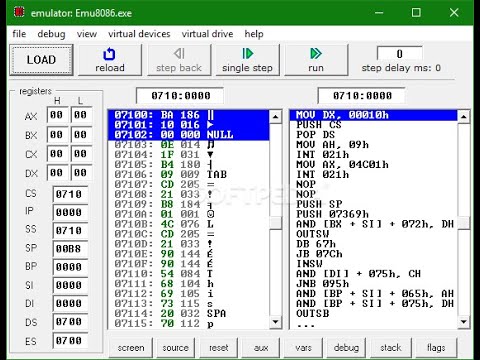Viewport: 480px width, 360px height.
Task: Click memory list scroll up arrow
Action: point(275,117)
